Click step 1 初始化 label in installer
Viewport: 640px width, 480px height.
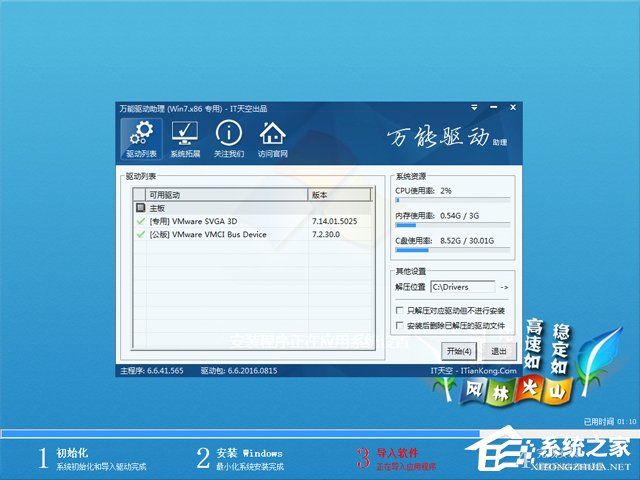point(72,453)
